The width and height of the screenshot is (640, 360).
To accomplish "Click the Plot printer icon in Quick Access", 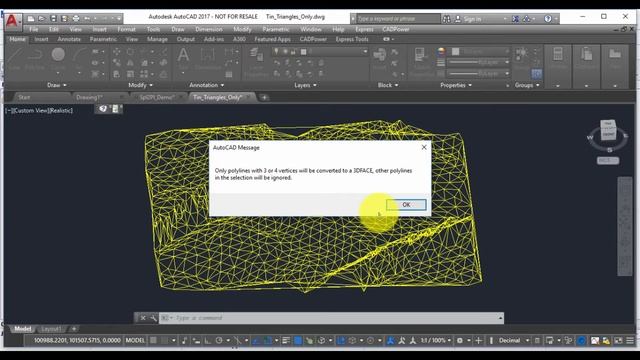I will 76,18.
